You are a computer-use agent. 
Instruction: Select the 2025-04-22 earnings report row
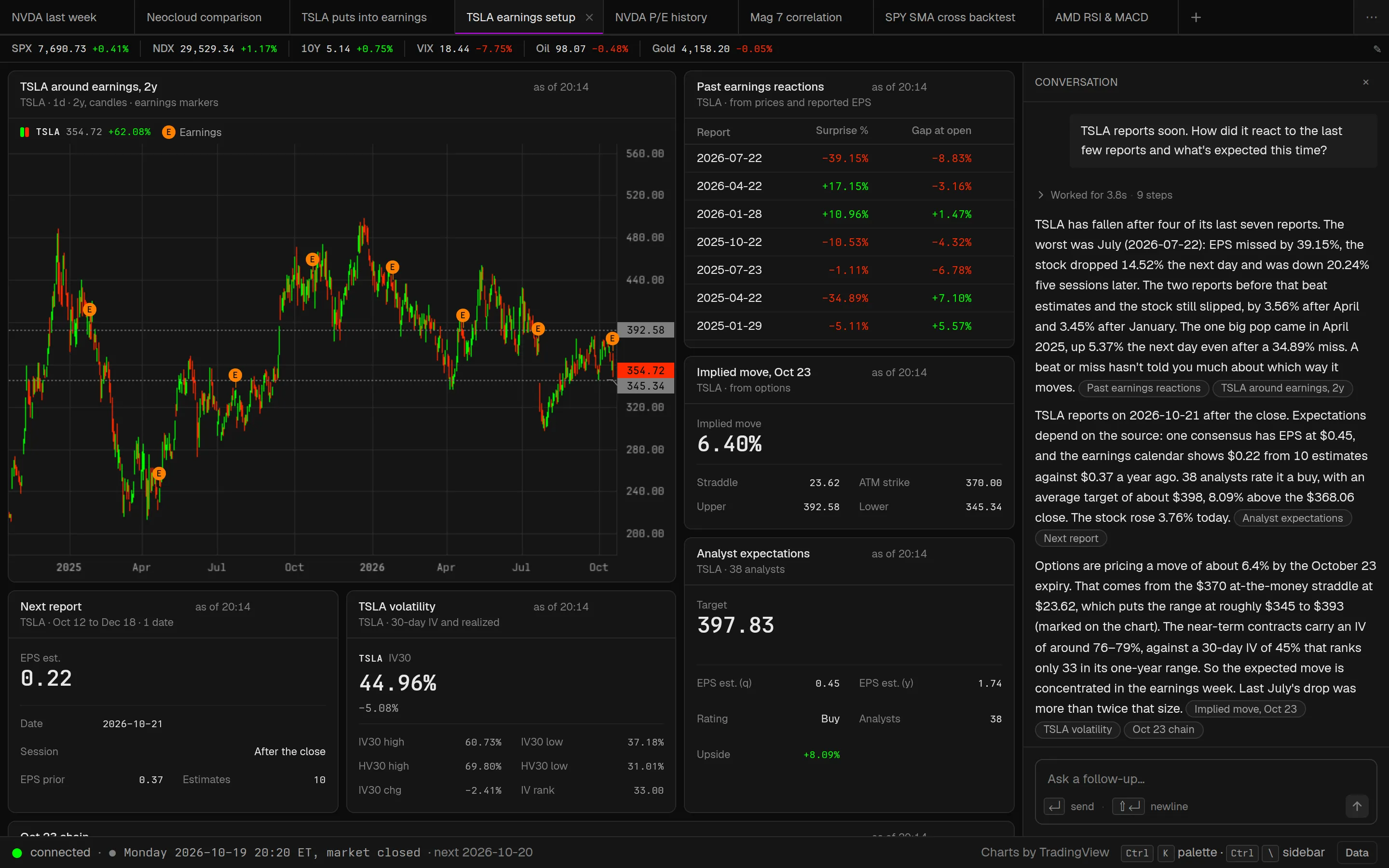tap(849, 298)
